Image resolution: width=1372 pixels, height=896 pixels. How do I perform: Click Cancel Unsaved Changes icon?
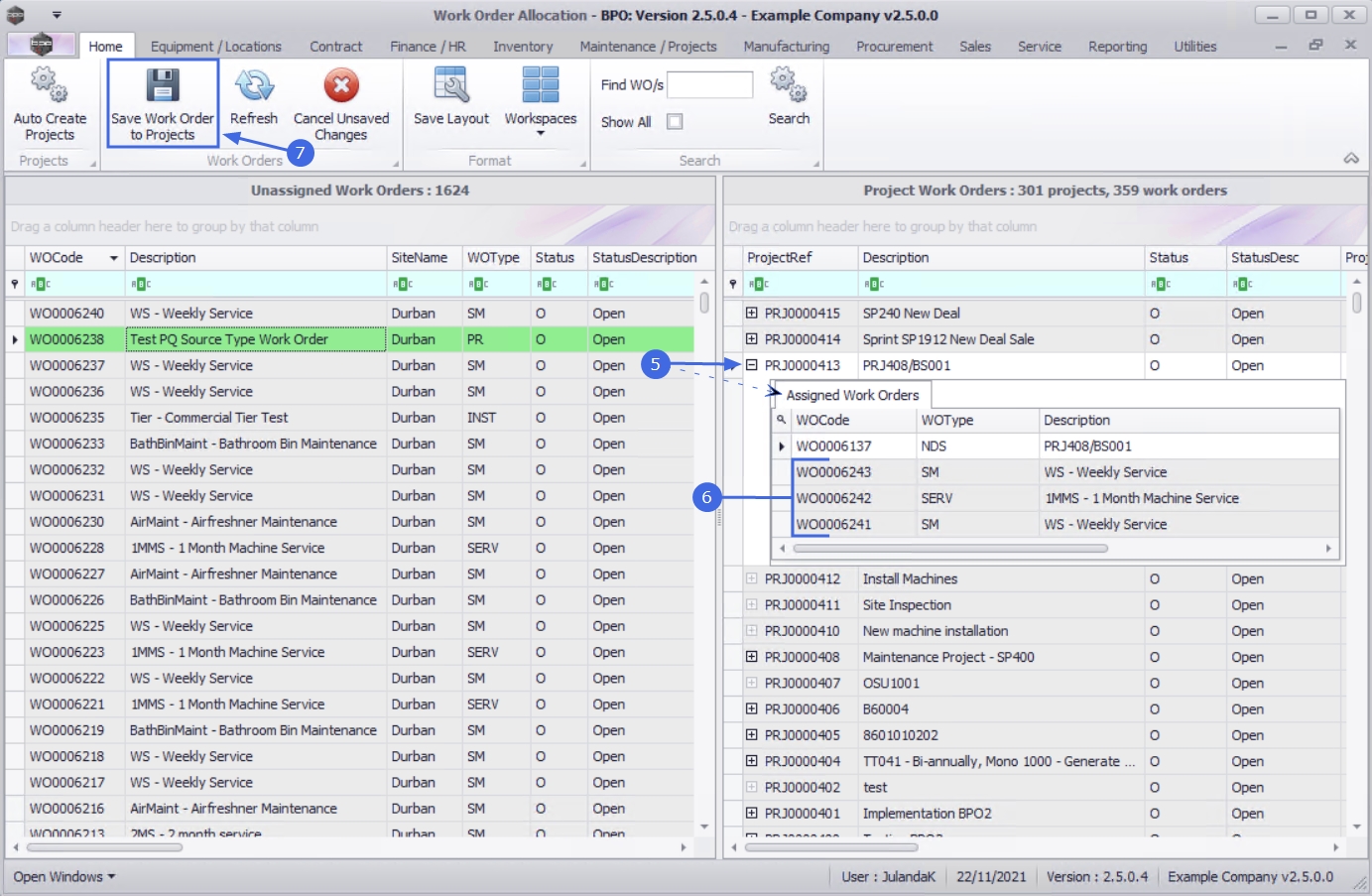coord(341,86)
